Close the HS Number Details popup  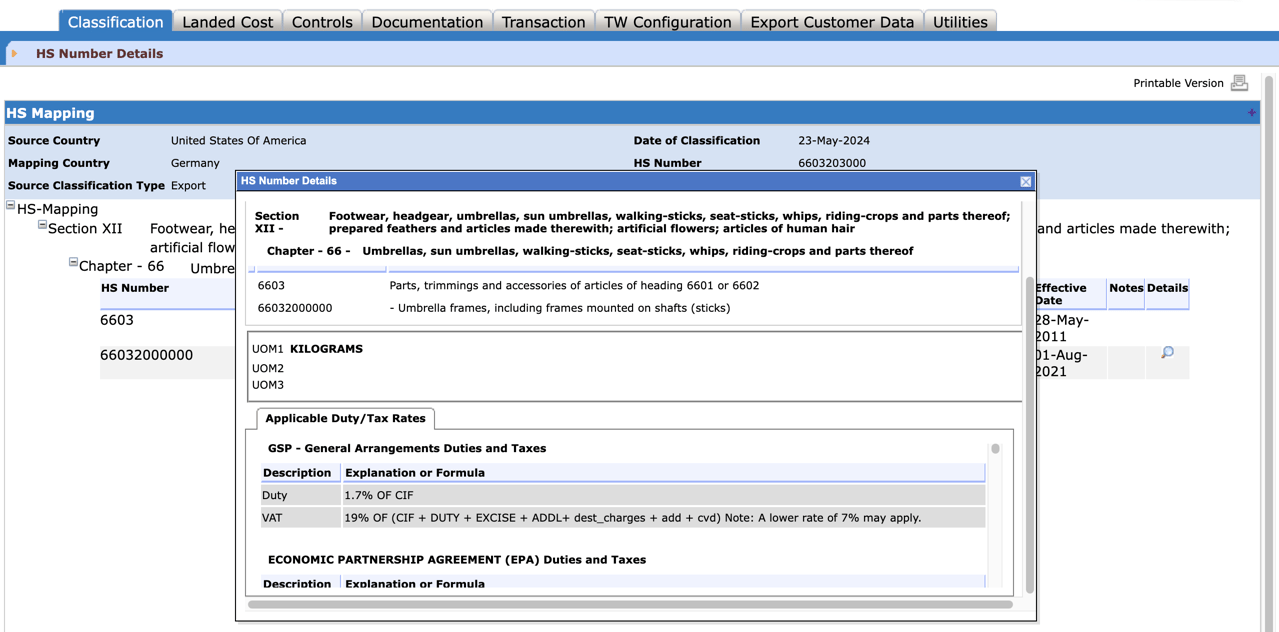1025,181
